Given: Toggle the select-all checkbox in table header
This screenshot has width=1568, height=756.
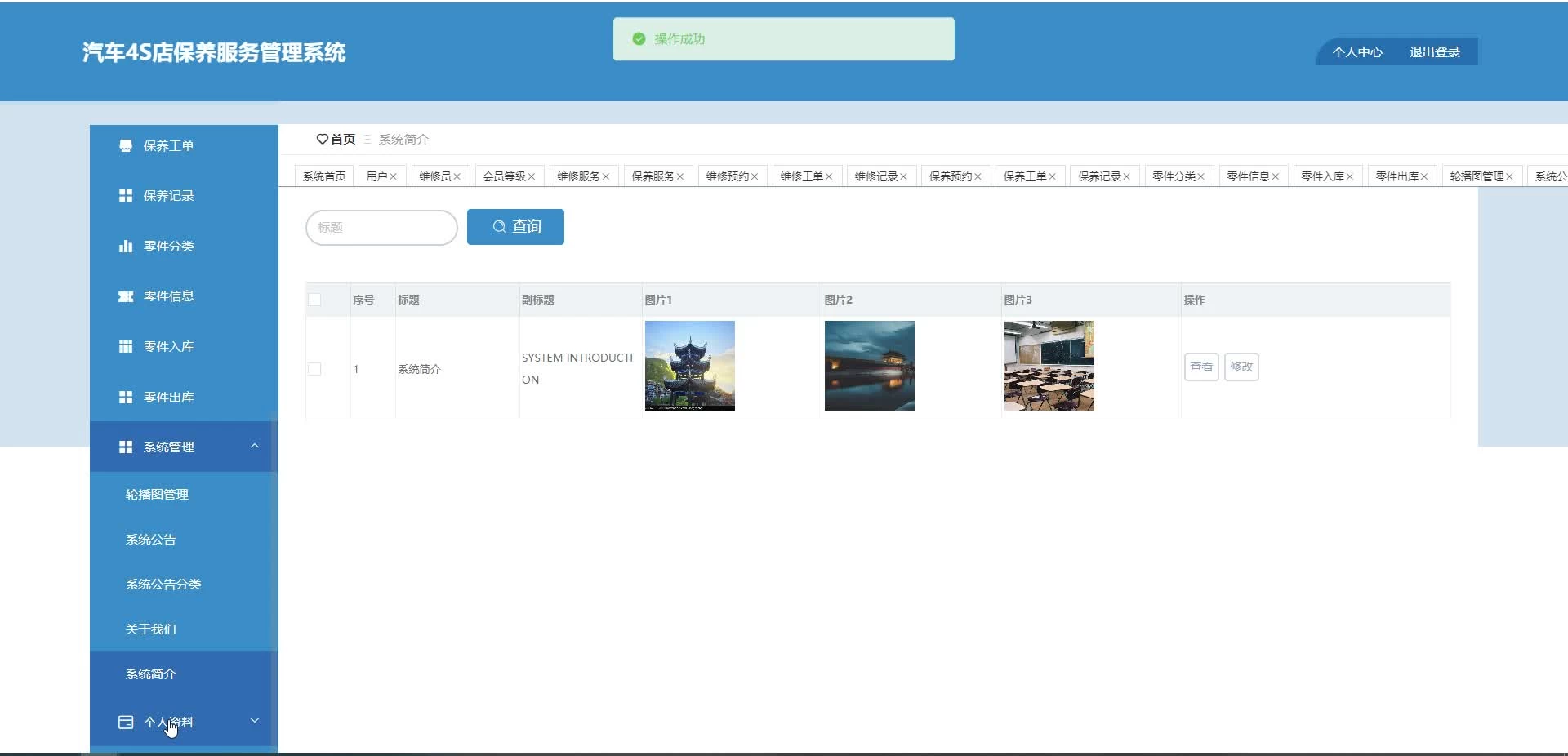Looking at the screenshot, I should coord(314,300).
